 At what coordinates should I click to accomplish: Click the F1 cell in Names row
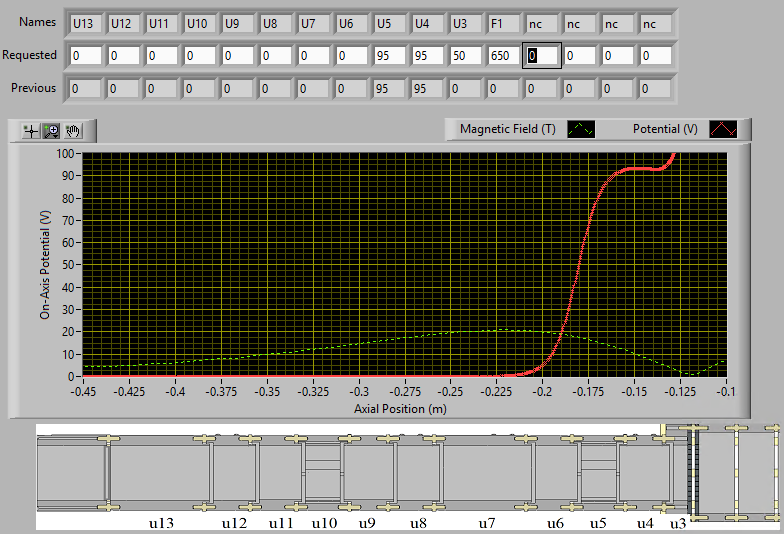tap(503, 23)
